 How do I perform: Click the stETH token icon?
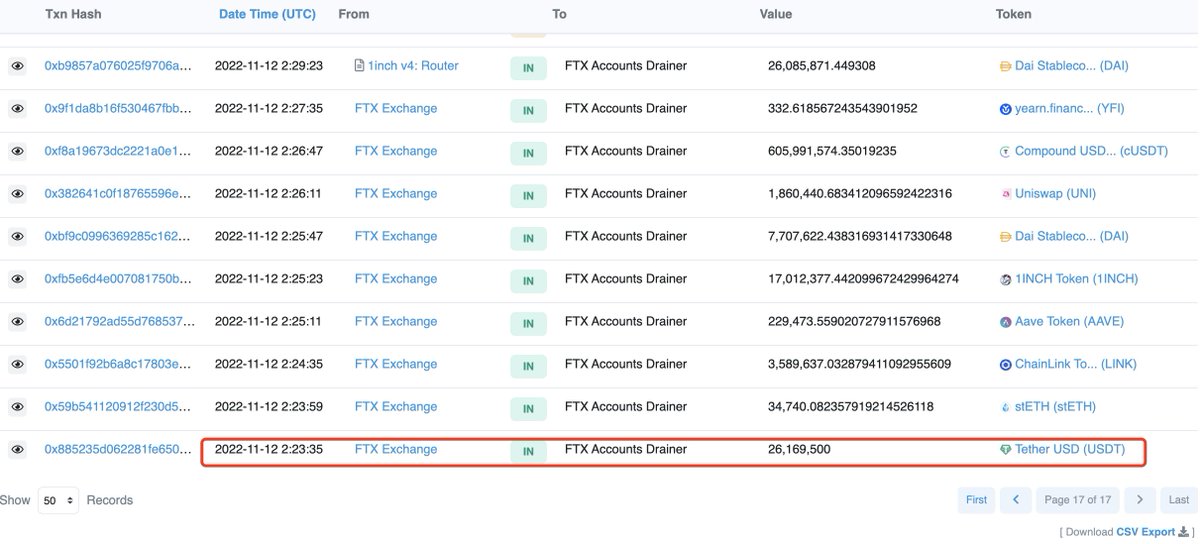[x=1006, y=407]
